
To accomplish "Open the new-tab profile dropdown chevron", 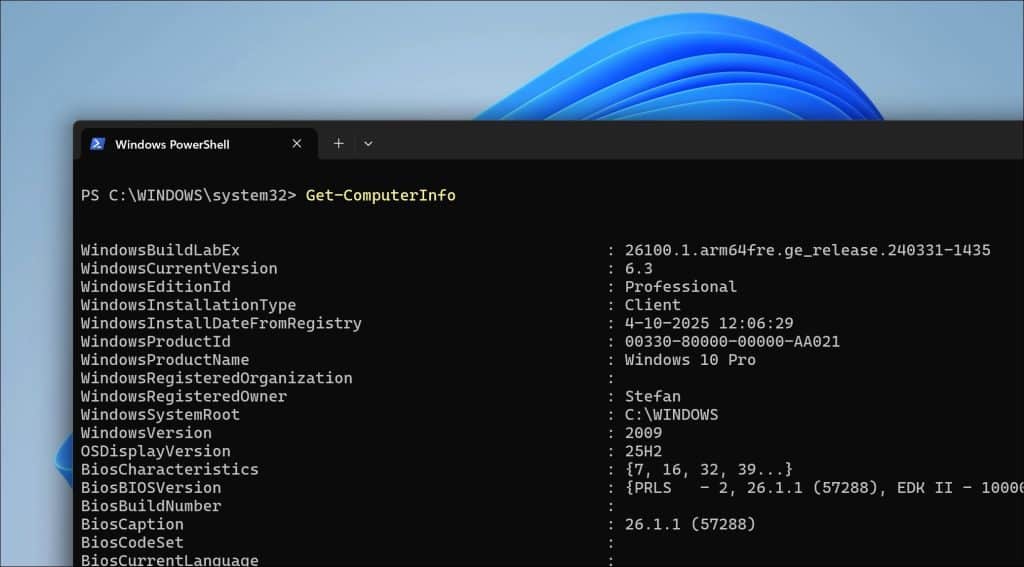I will click(368, 144).
